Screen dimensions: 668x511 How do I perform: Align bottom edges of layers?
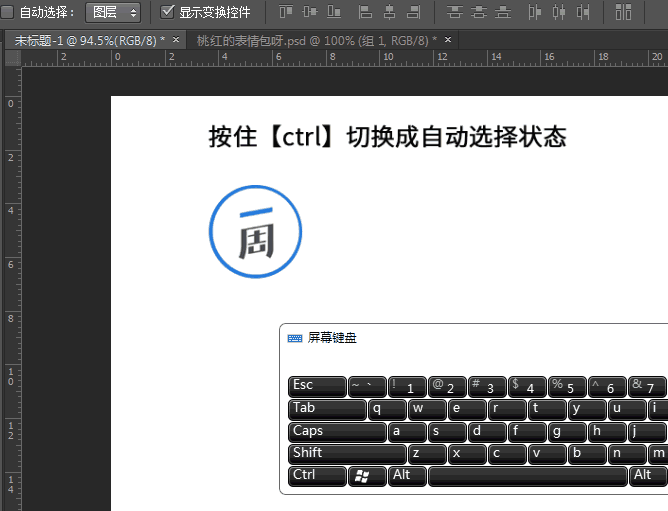click(334, 12)
